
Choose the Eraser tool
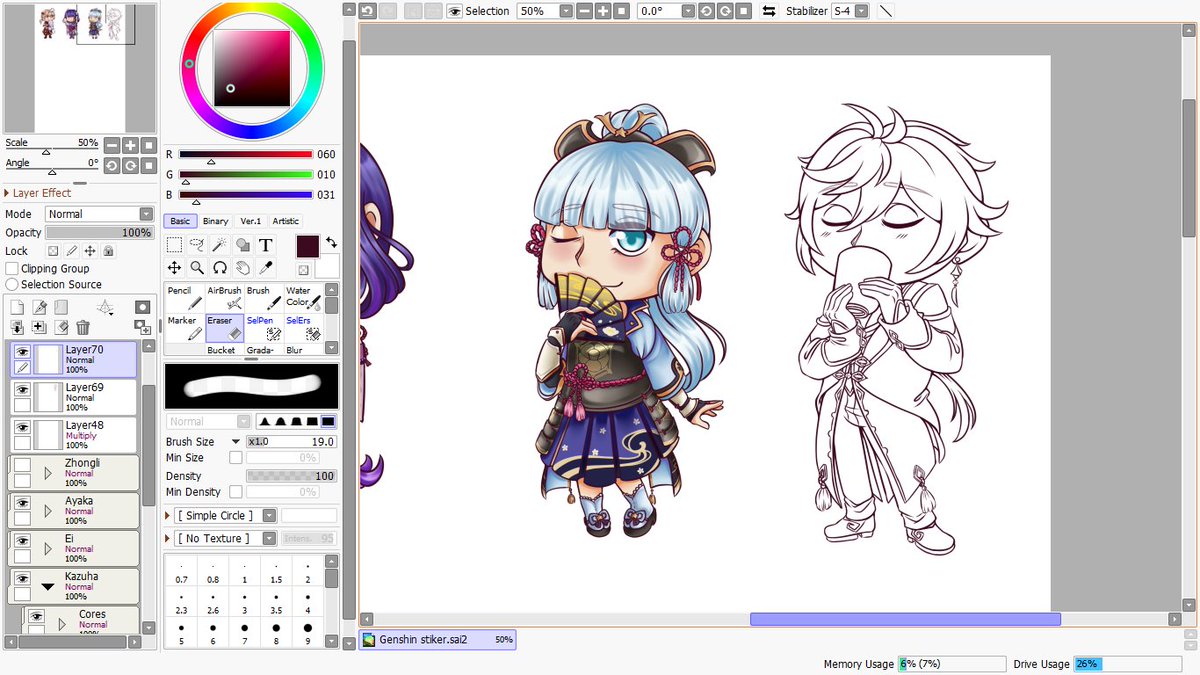pos(224,328)
